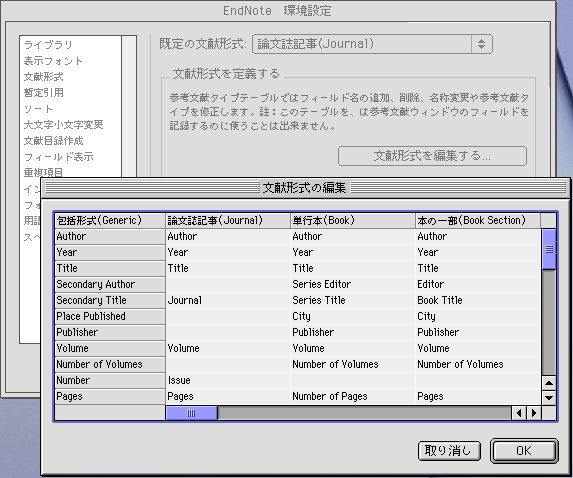The width and height of the screenshot is (573, 478).
Task: Click the 取り消し cancel button
Action: (449, 451)
